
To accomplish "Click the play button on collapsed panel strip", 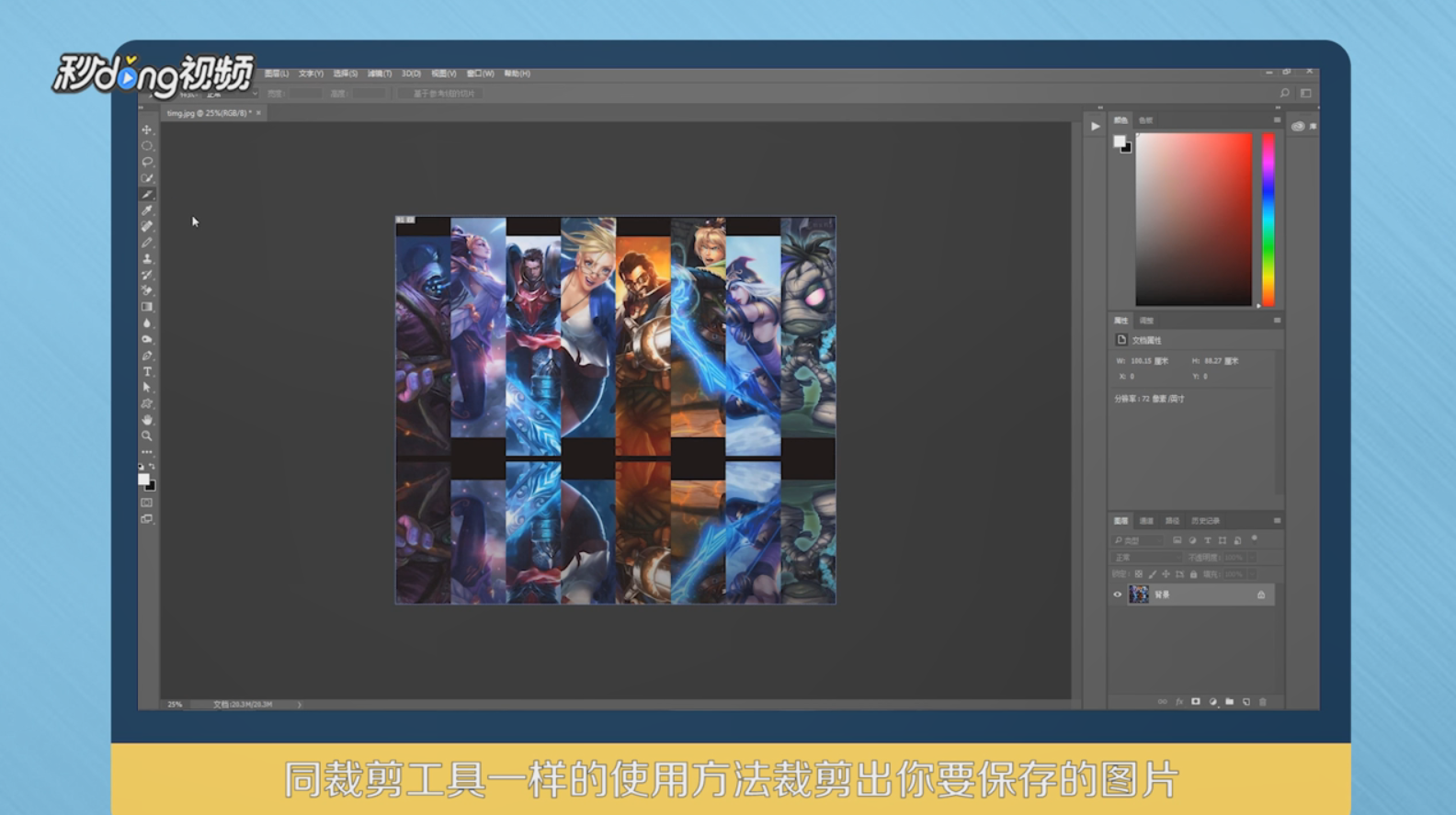I will point(1095,127).
